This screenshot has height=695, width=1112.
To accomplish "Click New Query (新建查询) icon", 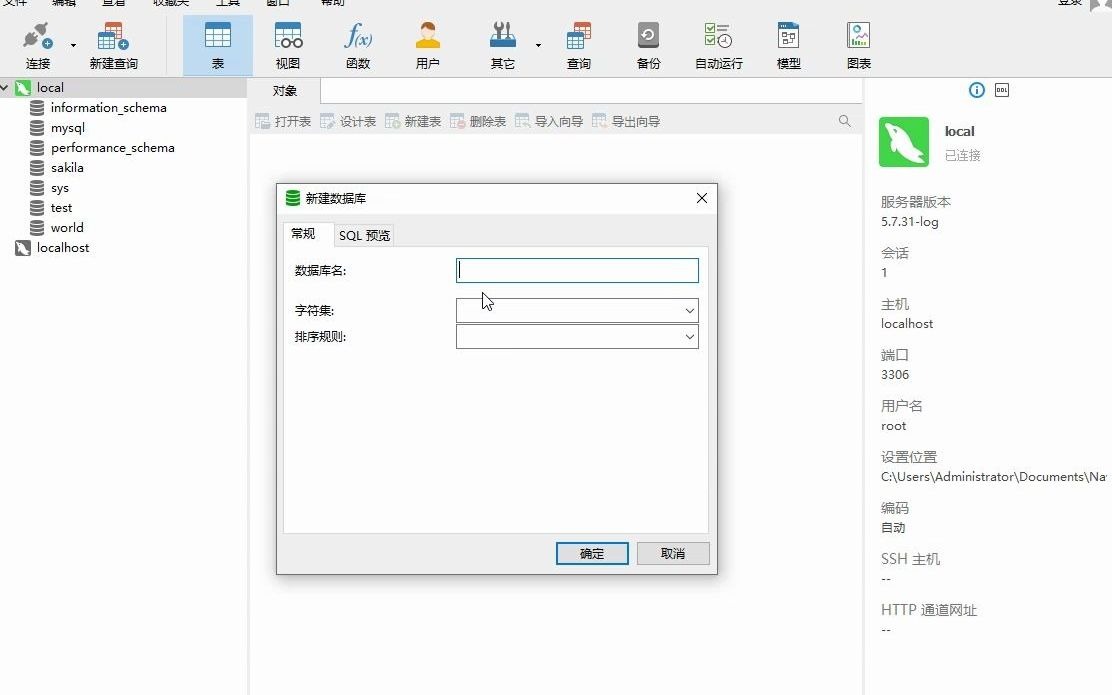I will 113,45.
